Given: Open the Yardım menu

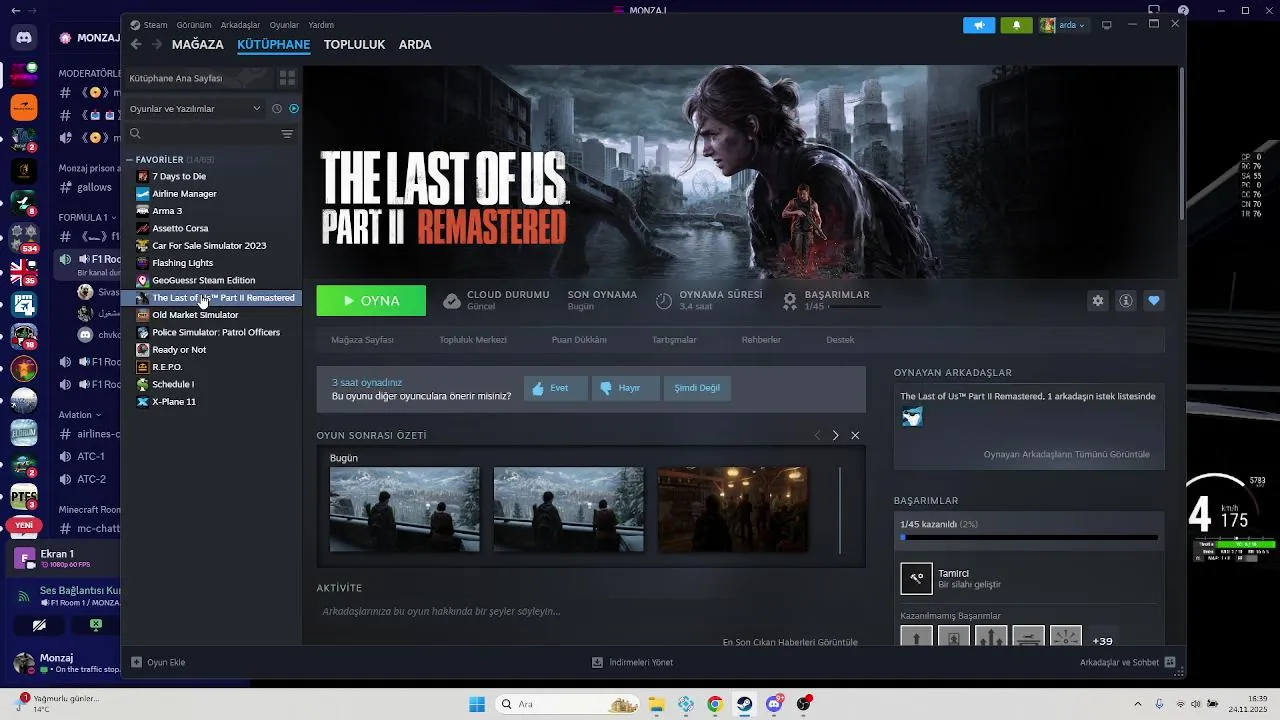Looking at the screenshot, I should tap(321, 25).
